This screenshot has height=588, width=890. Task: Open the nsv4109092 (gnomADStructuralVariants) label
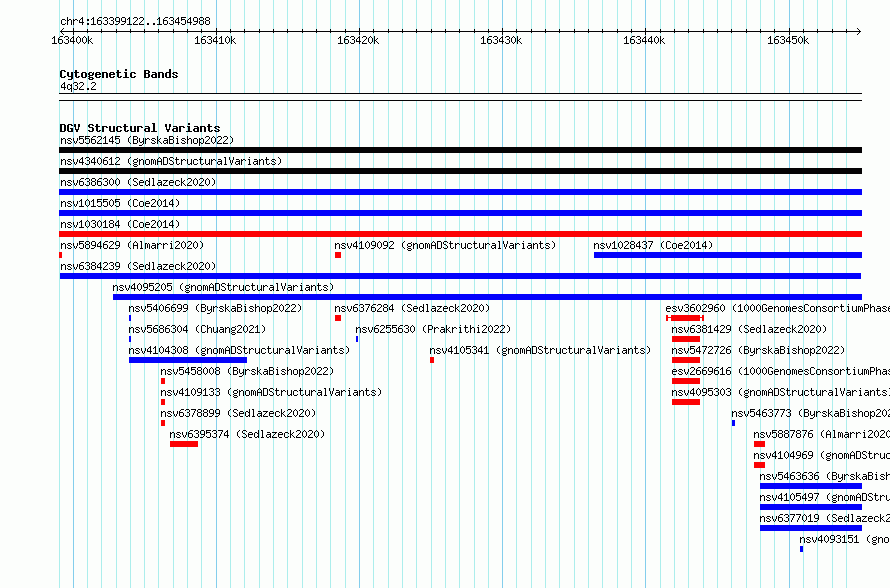click(445, 245)
